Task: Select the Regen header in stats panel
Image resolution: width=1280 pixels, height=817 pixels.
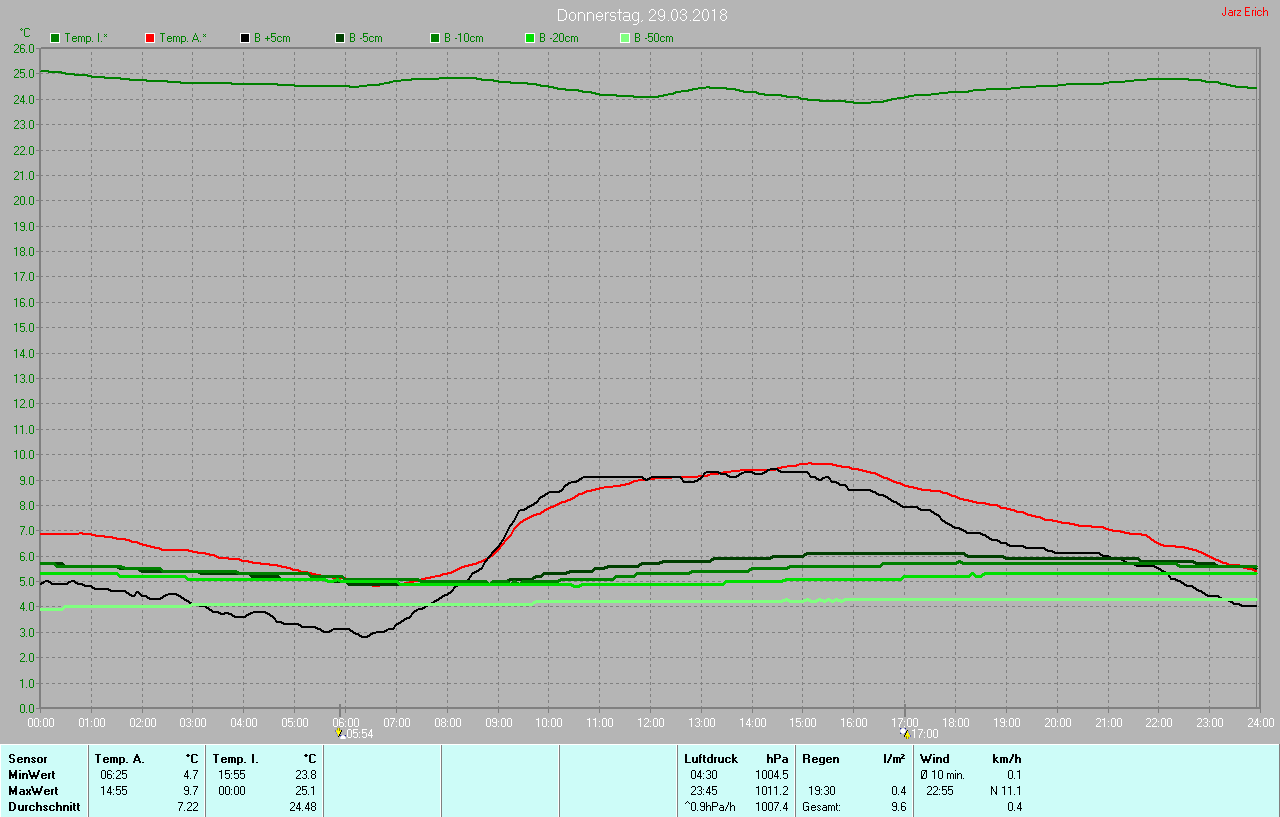Action: click(821, 759)
